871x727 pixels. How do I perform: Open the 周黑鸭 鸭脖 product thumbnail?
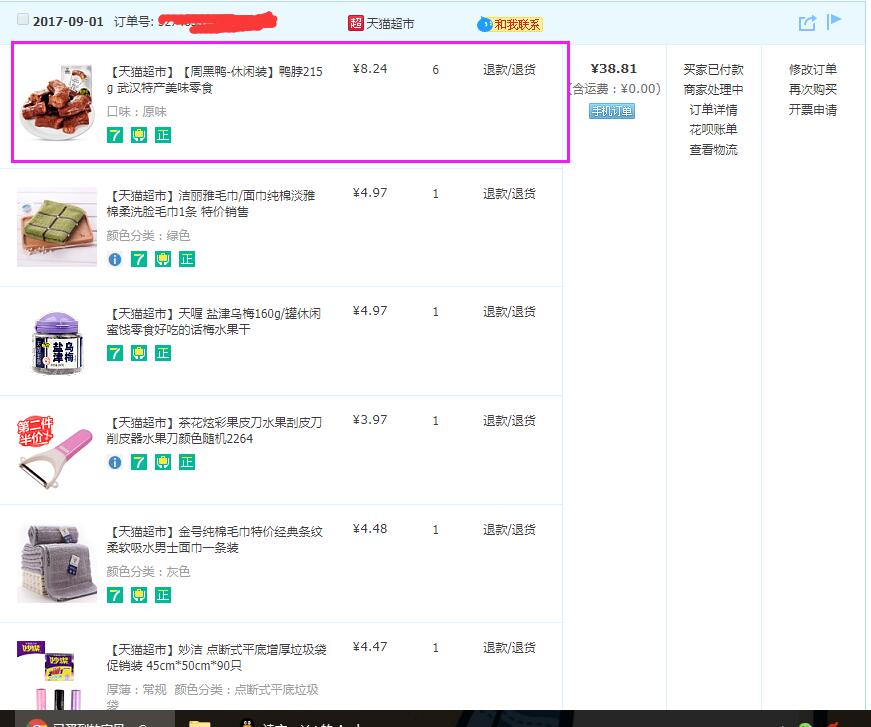pyautogui.click(x=57, y=102)
